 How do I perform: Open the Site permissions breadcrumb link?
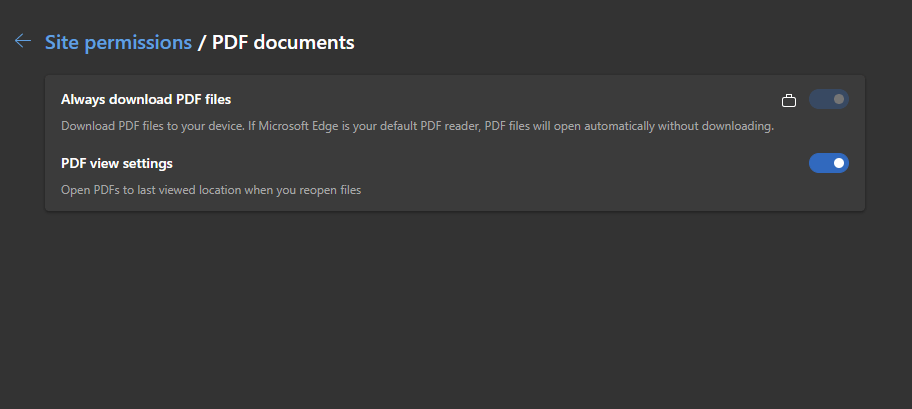click(118, 42)
